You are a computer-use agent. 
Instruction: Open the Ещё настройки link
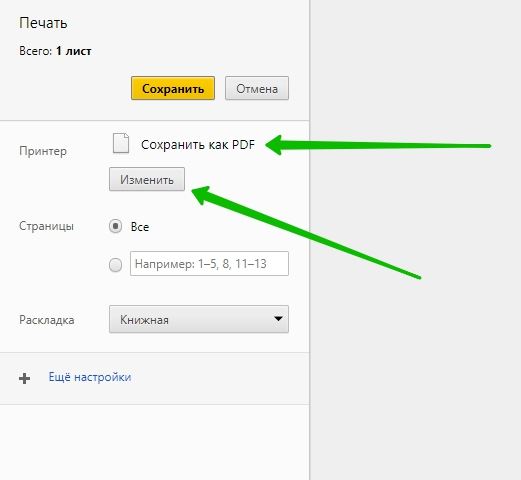90,377
